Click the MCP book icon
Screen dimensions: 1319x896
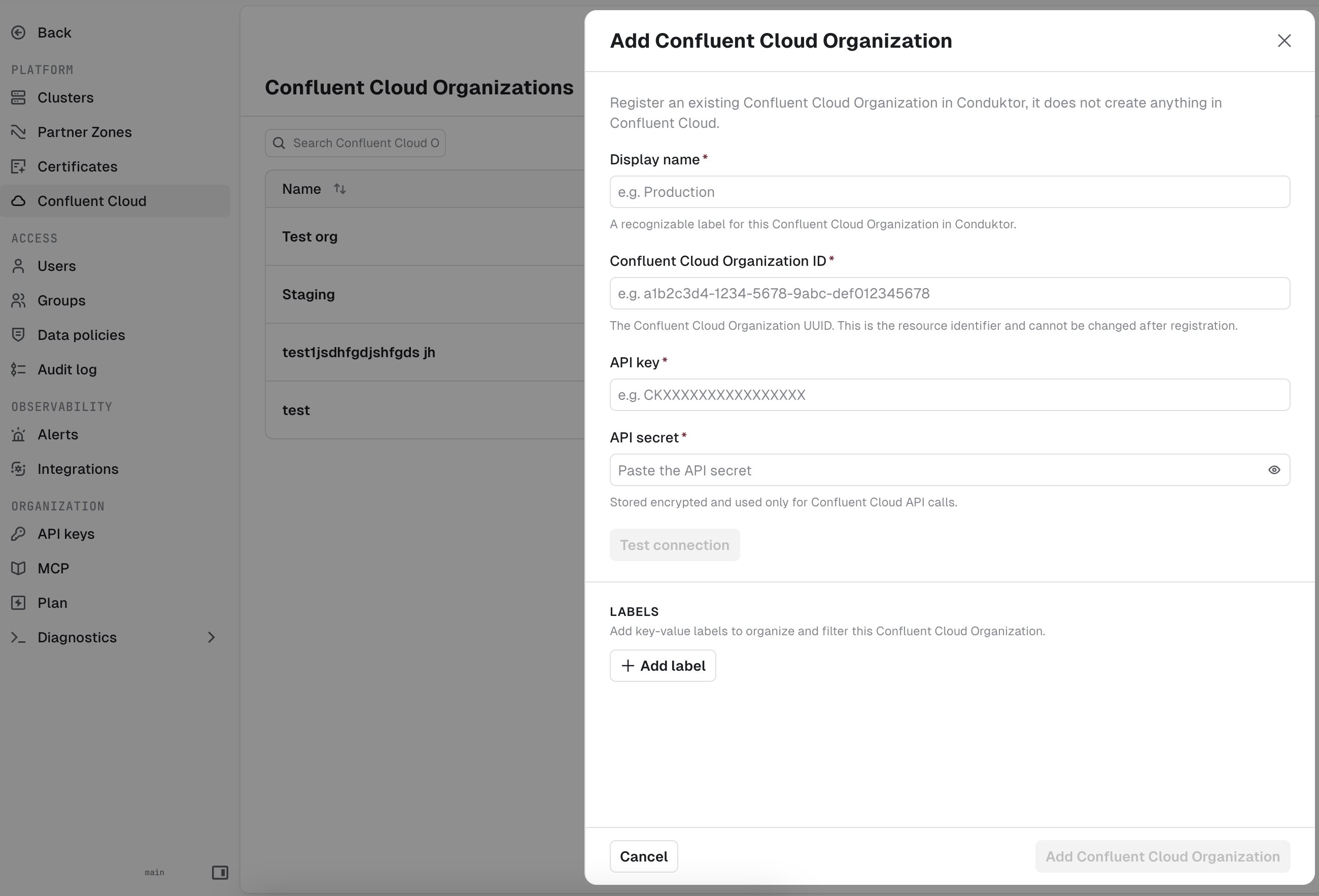pos(18,569)
